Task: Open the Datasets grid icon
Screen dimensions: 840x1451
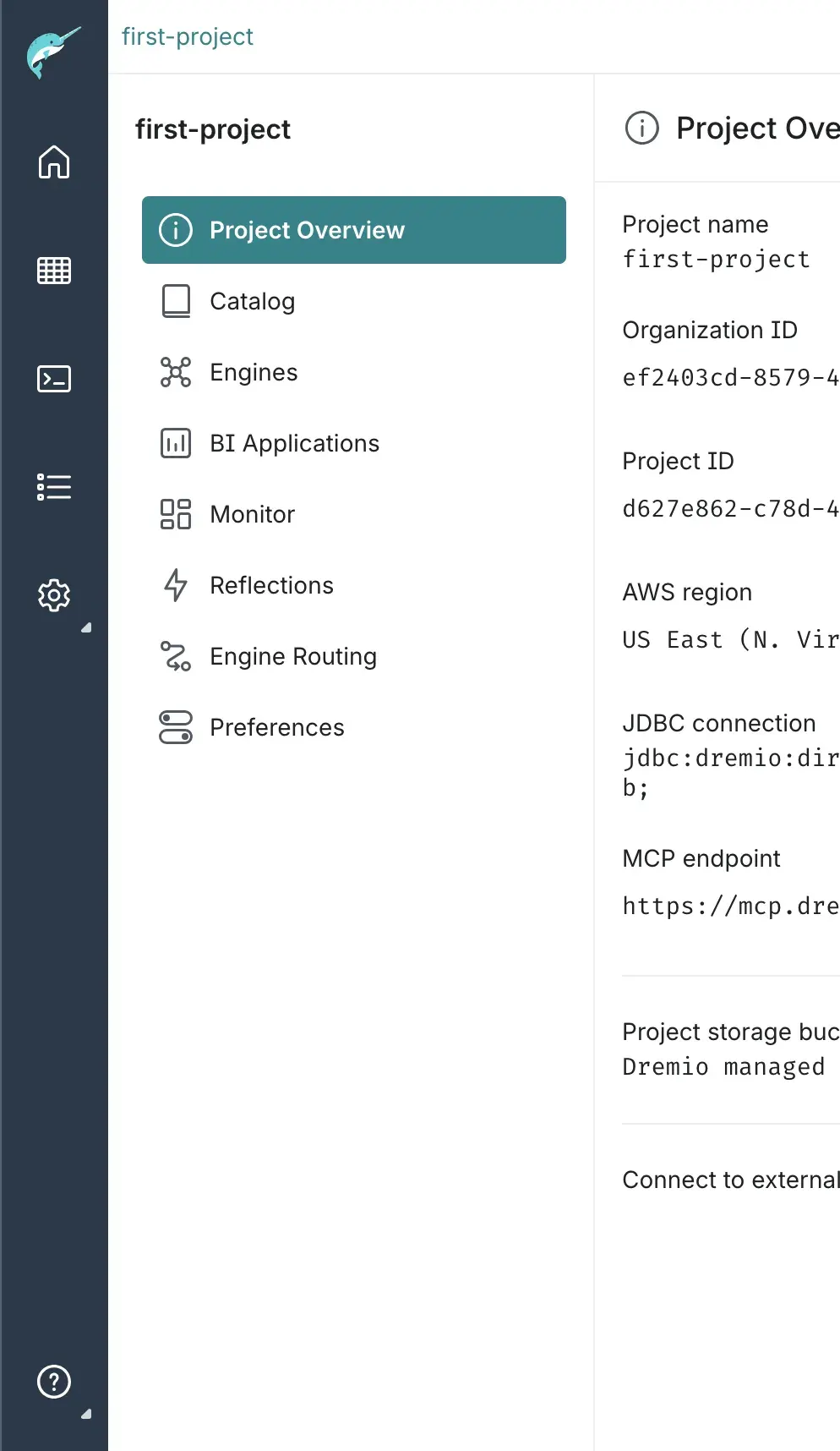Action: point(54,271)
